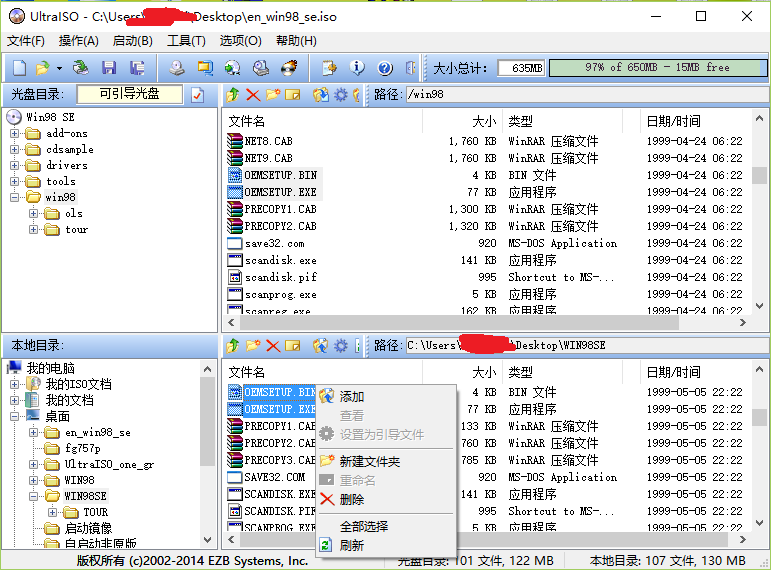Screen dimensions: 771x570
Task: Click red Delete X in disc pane toolbar
Action: (x=253, y=94)
